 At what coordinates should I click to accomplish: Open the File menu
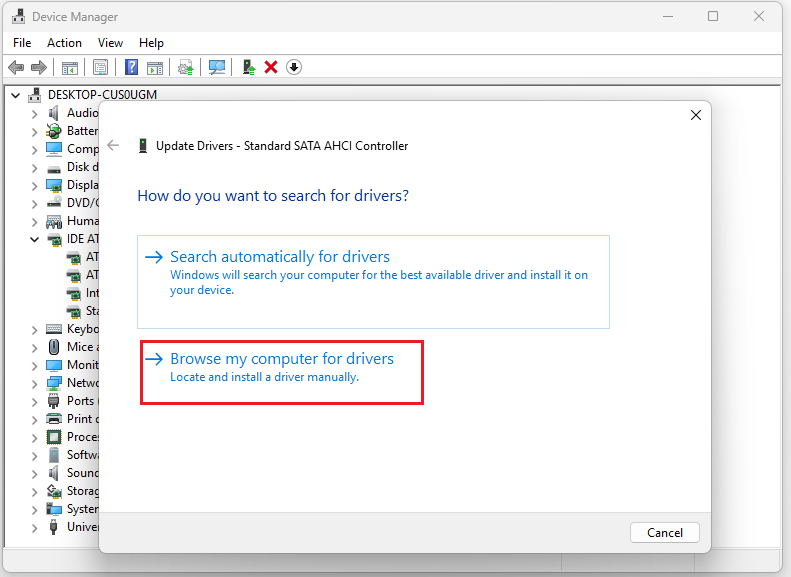coord(22,43)
